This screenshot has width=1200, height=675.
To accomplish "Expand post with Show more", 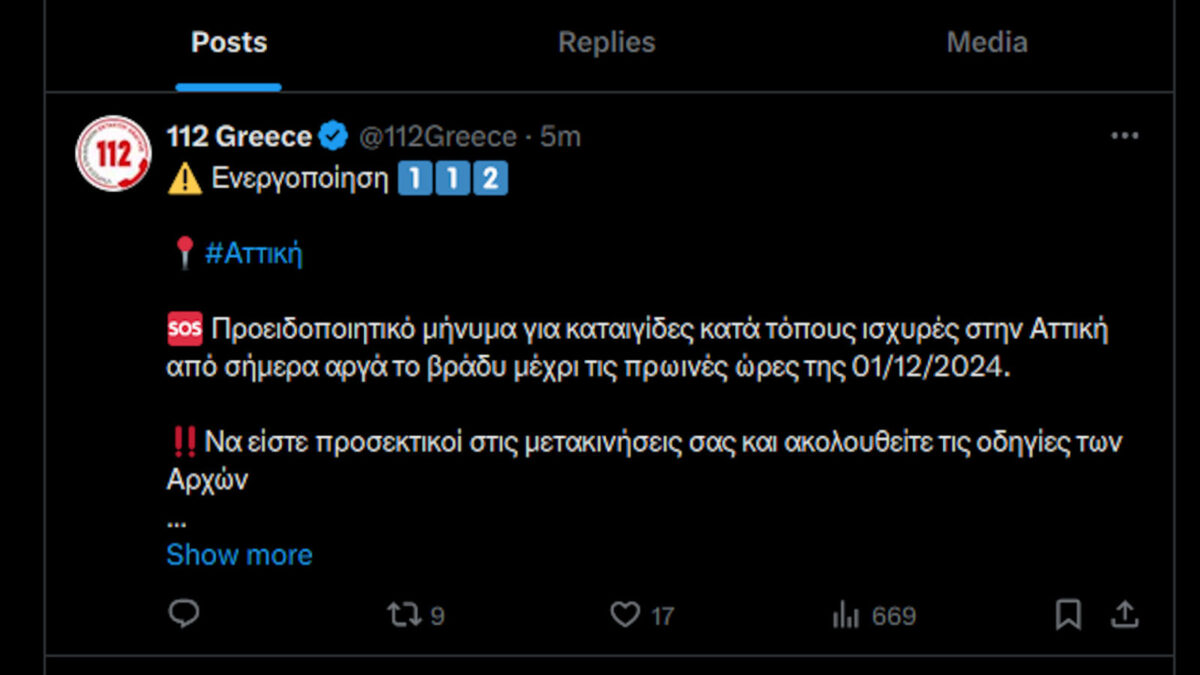I will pyautogui.click(x=239, y=555).
